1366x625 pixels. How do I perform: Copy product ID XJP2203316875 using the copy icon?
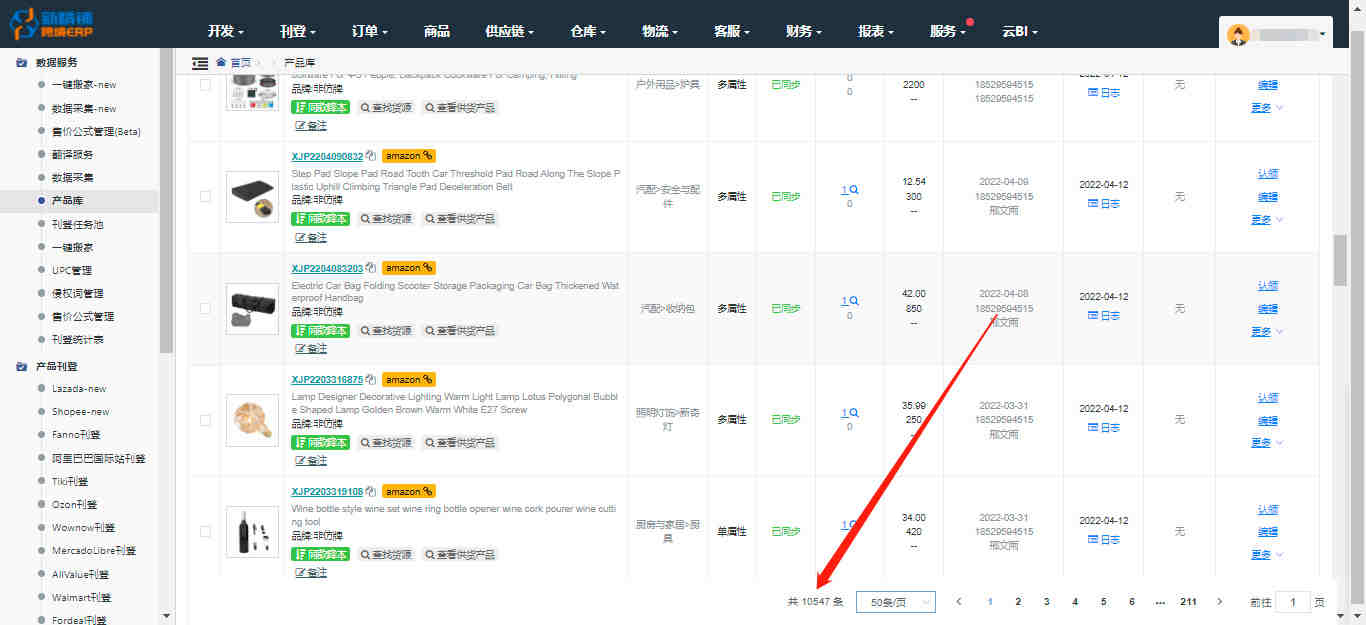click(371, 380)
